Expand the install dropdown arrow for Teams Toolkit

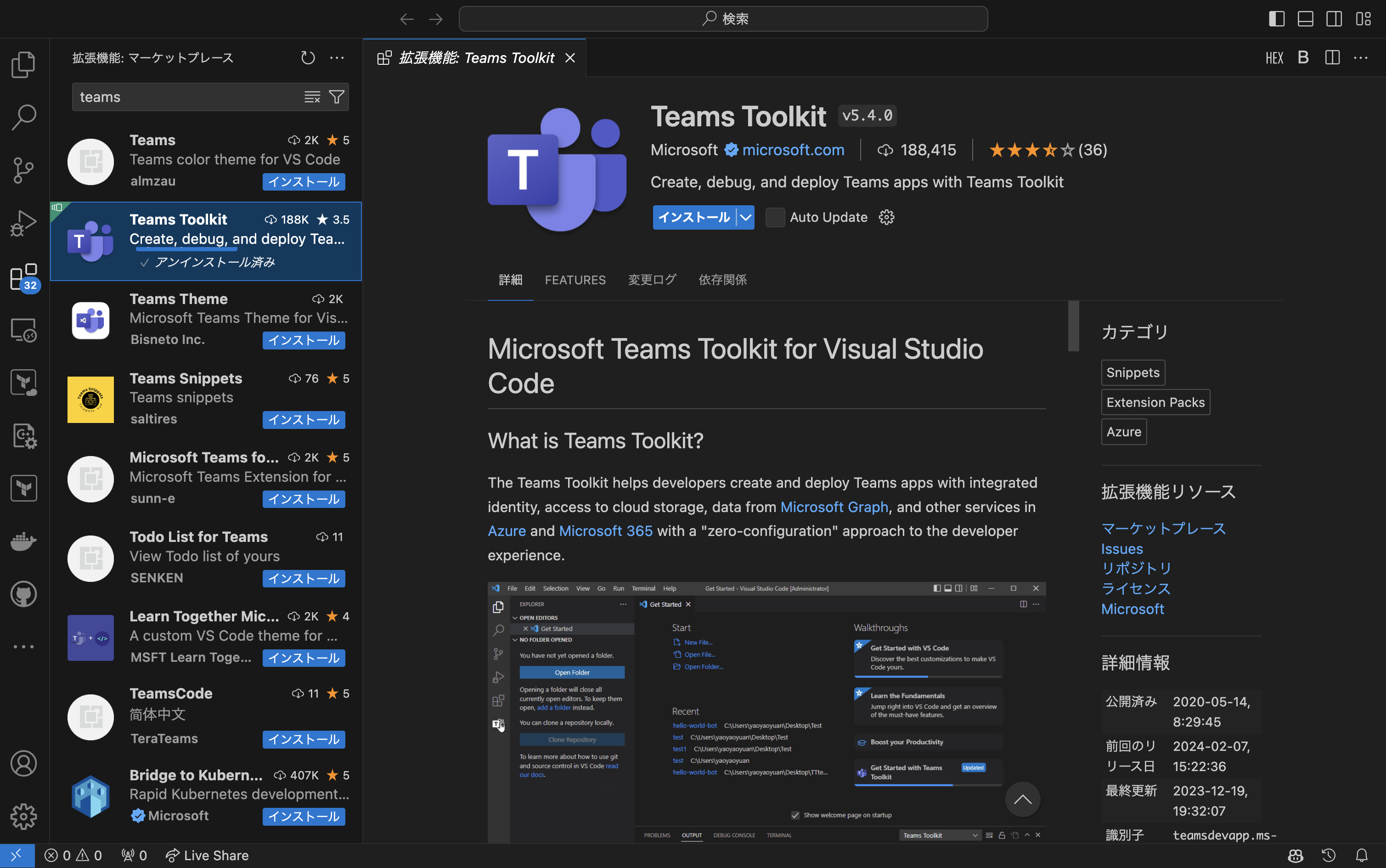click(745, 217)
